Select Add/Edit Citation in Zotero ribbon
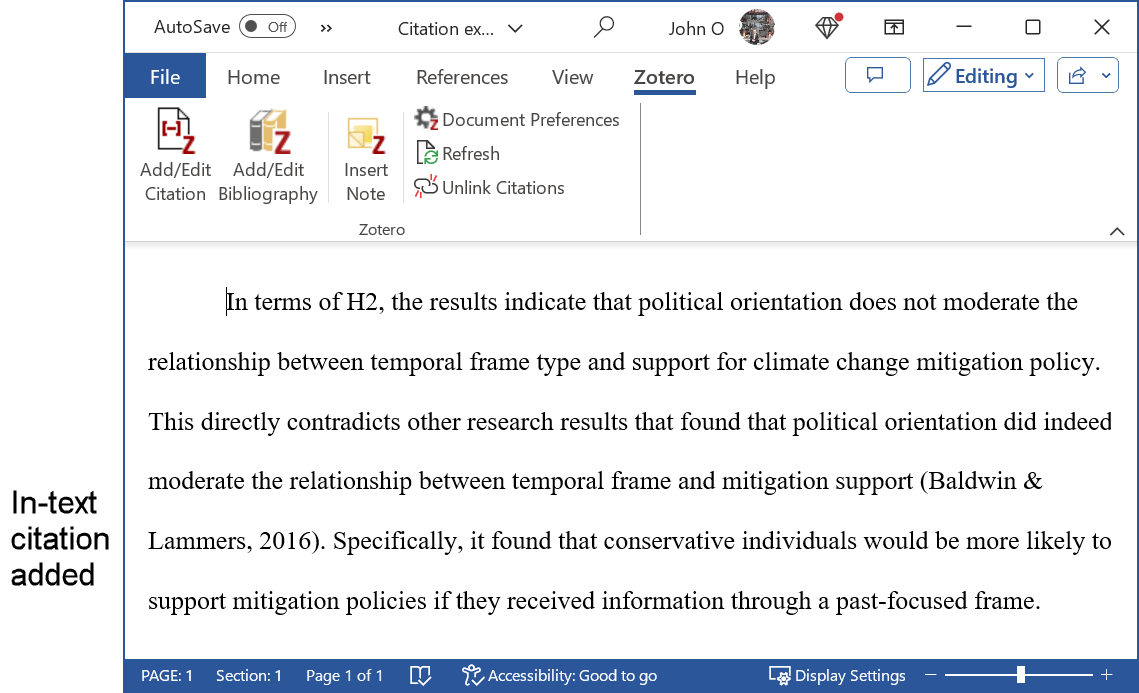1139x693 pixels. coord(174,155)
